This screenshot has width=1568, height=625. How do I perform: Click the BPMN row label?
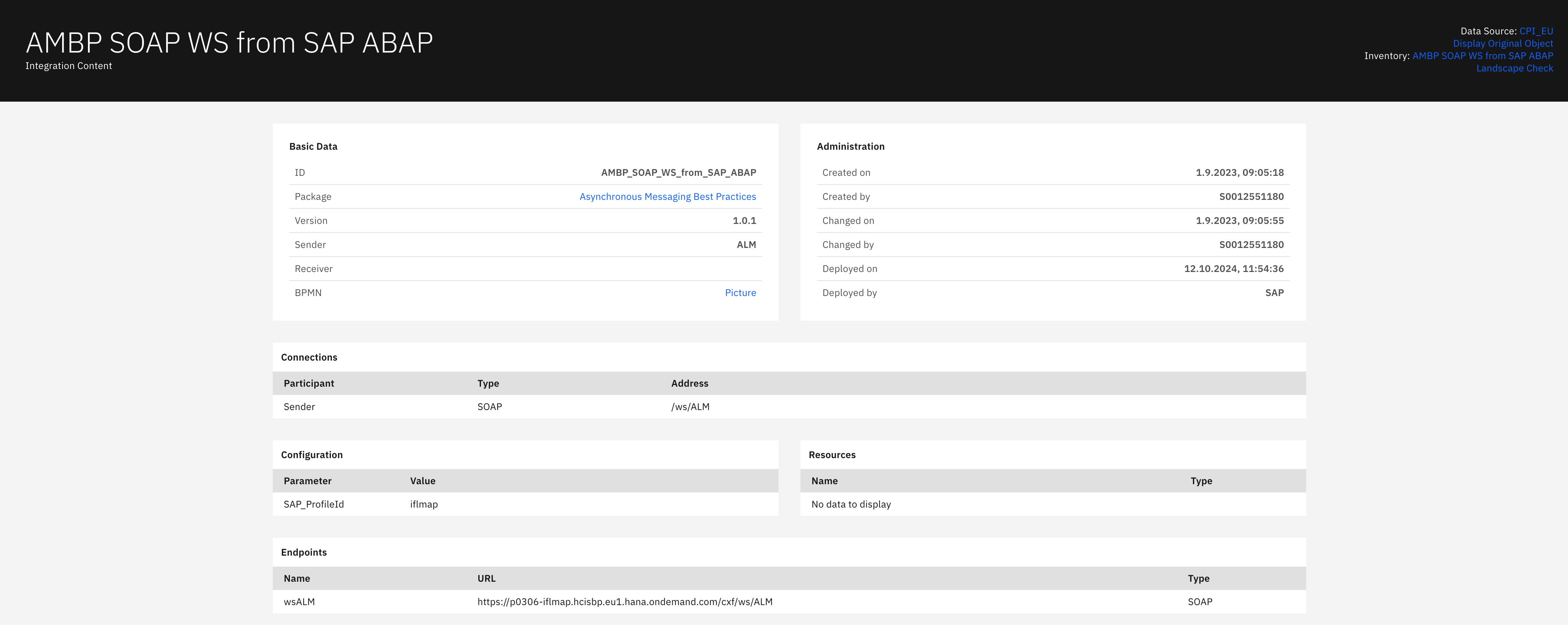[308, 293]
